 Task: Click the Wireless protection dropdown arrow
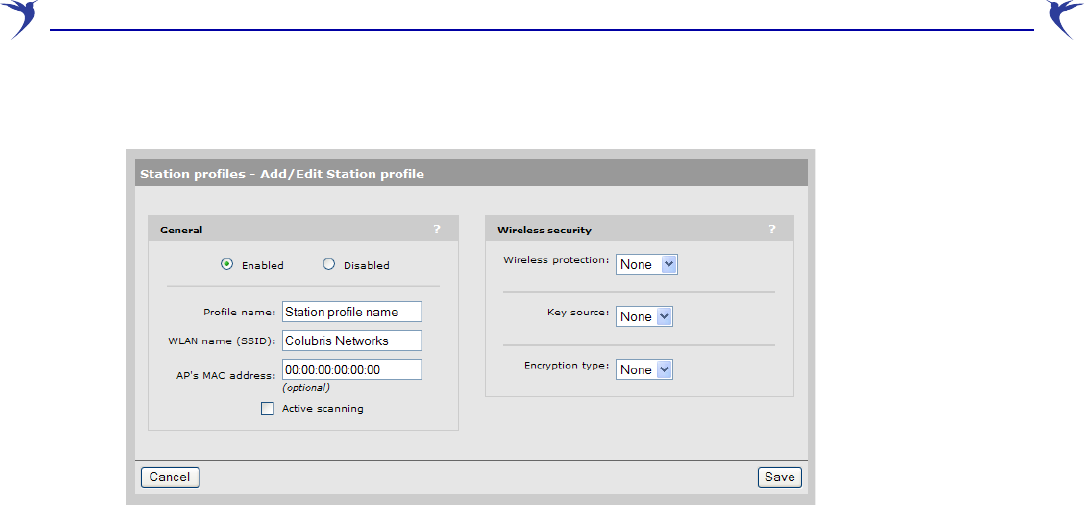[668, 264]
